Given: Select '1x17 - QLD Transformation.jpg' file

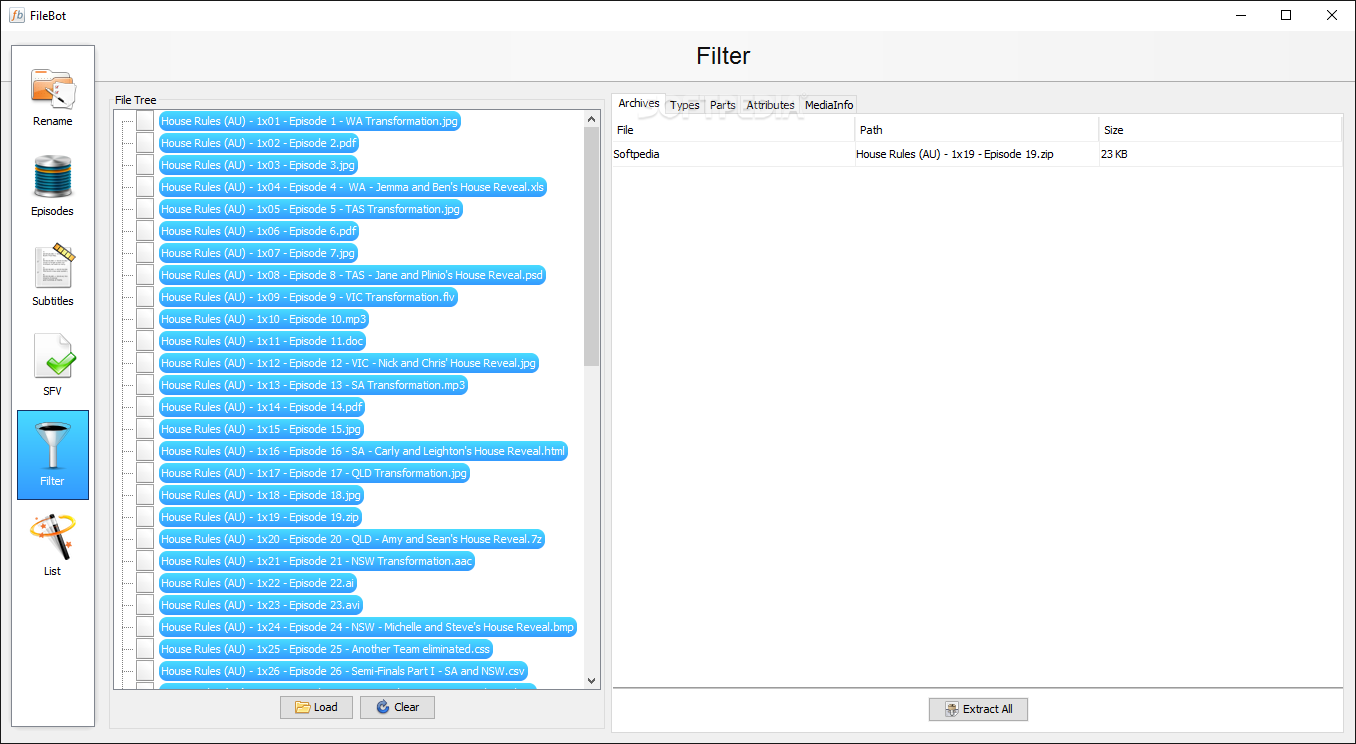Looking at the screenshot, I should (314, 473).
